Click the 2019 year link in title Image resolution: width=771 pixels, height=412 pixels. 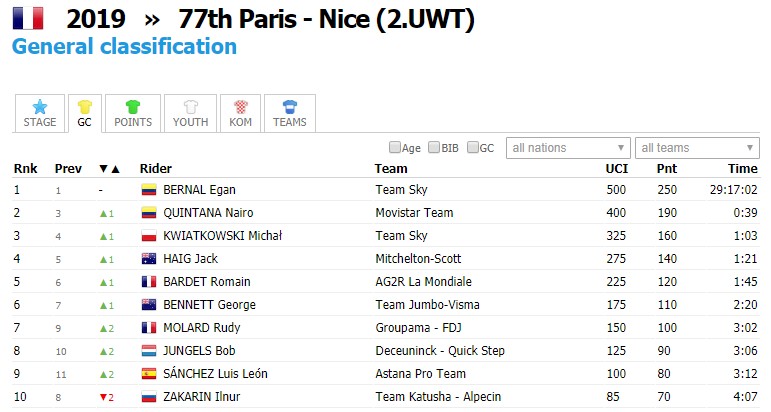[x=96, y=19]
